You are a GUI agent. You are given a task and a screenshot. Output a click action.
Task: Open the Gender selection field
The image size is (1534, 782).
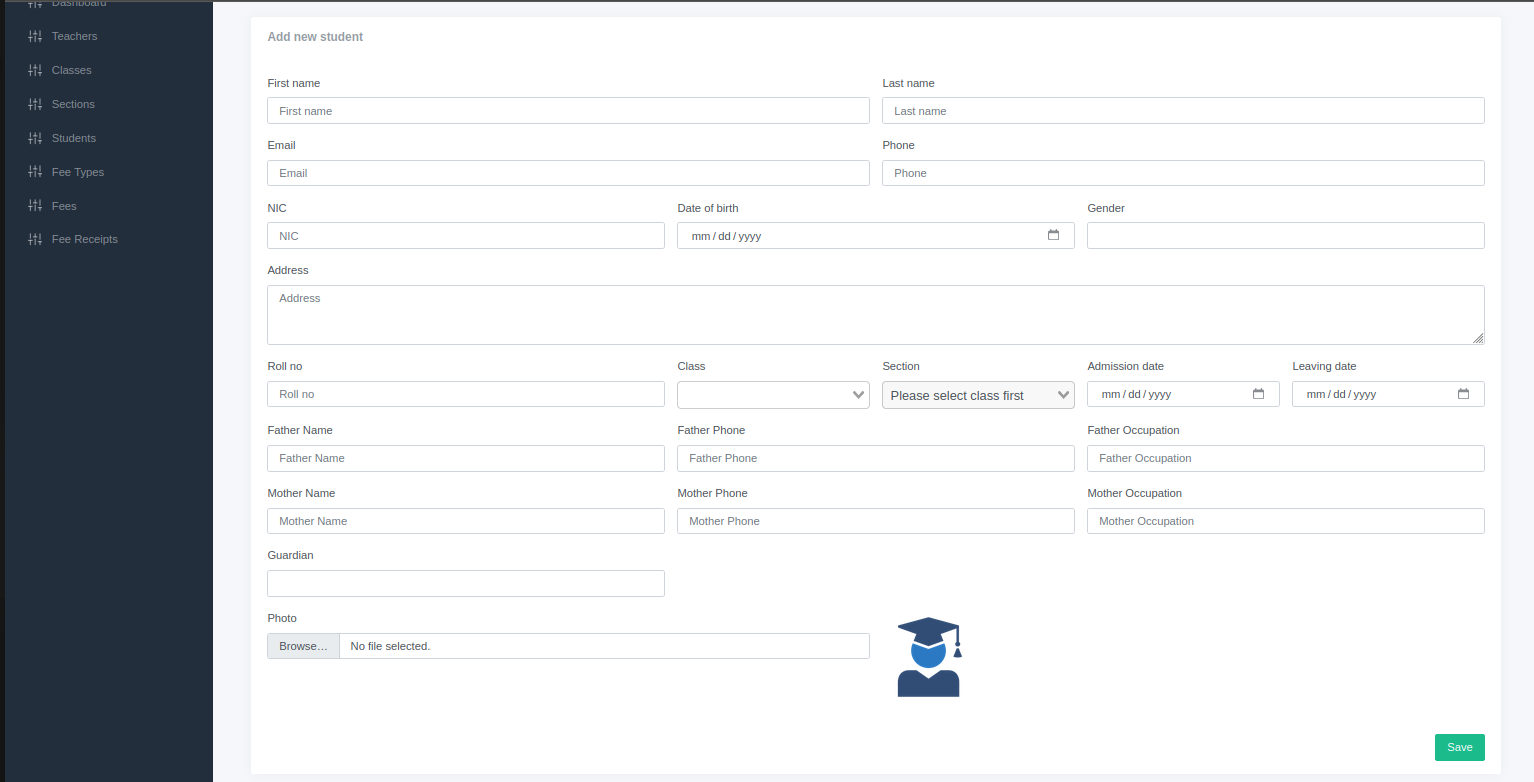click(1285, 235)
